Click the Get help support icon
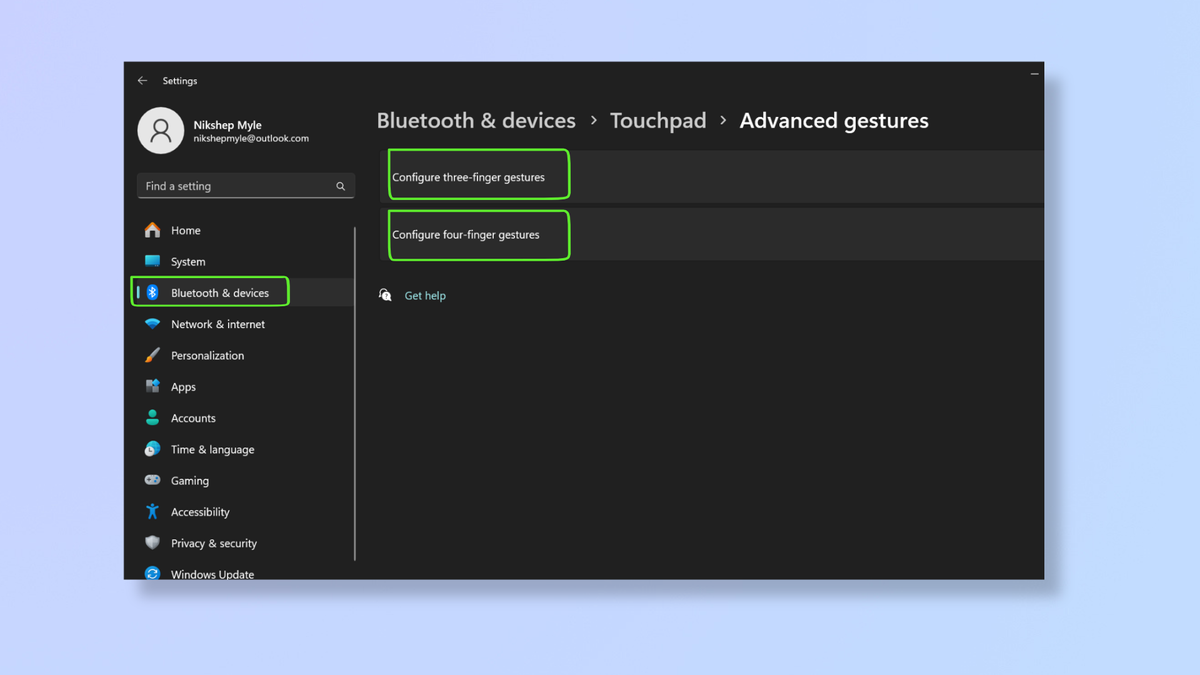 click(385, 295)
